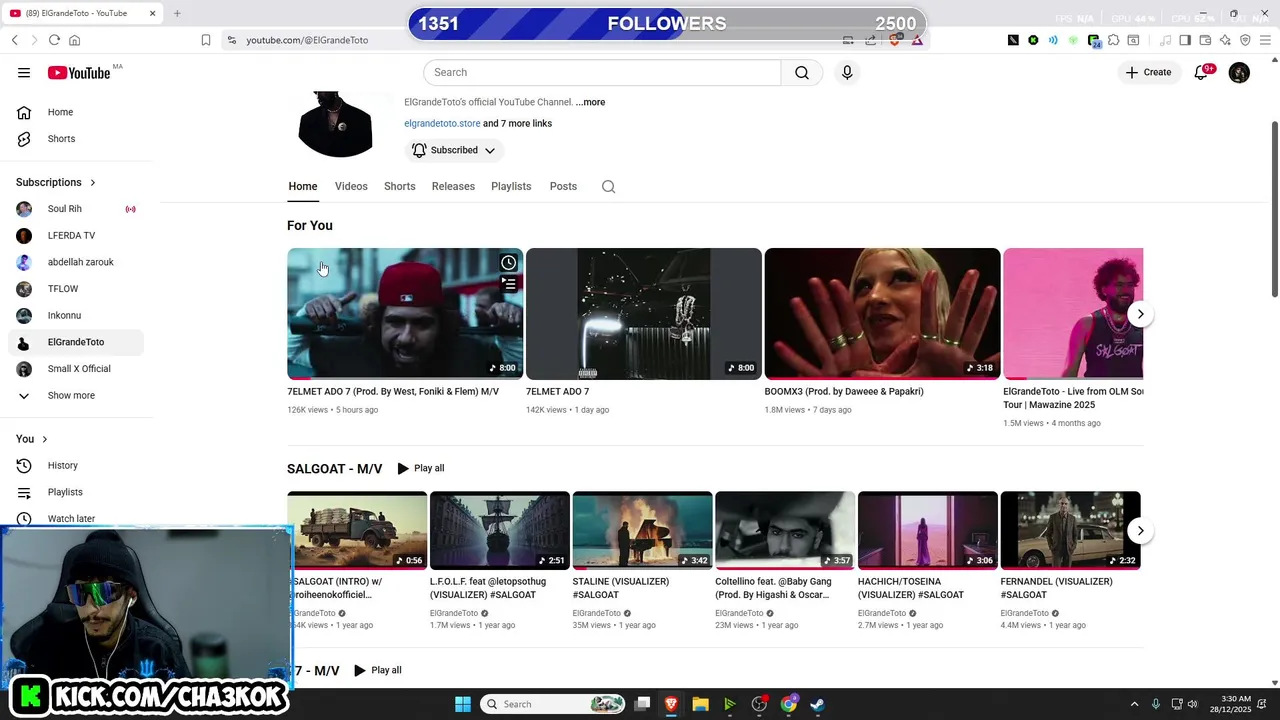
Task: Show next SALGOAT playlist videos arrow
Action: 1140,531
